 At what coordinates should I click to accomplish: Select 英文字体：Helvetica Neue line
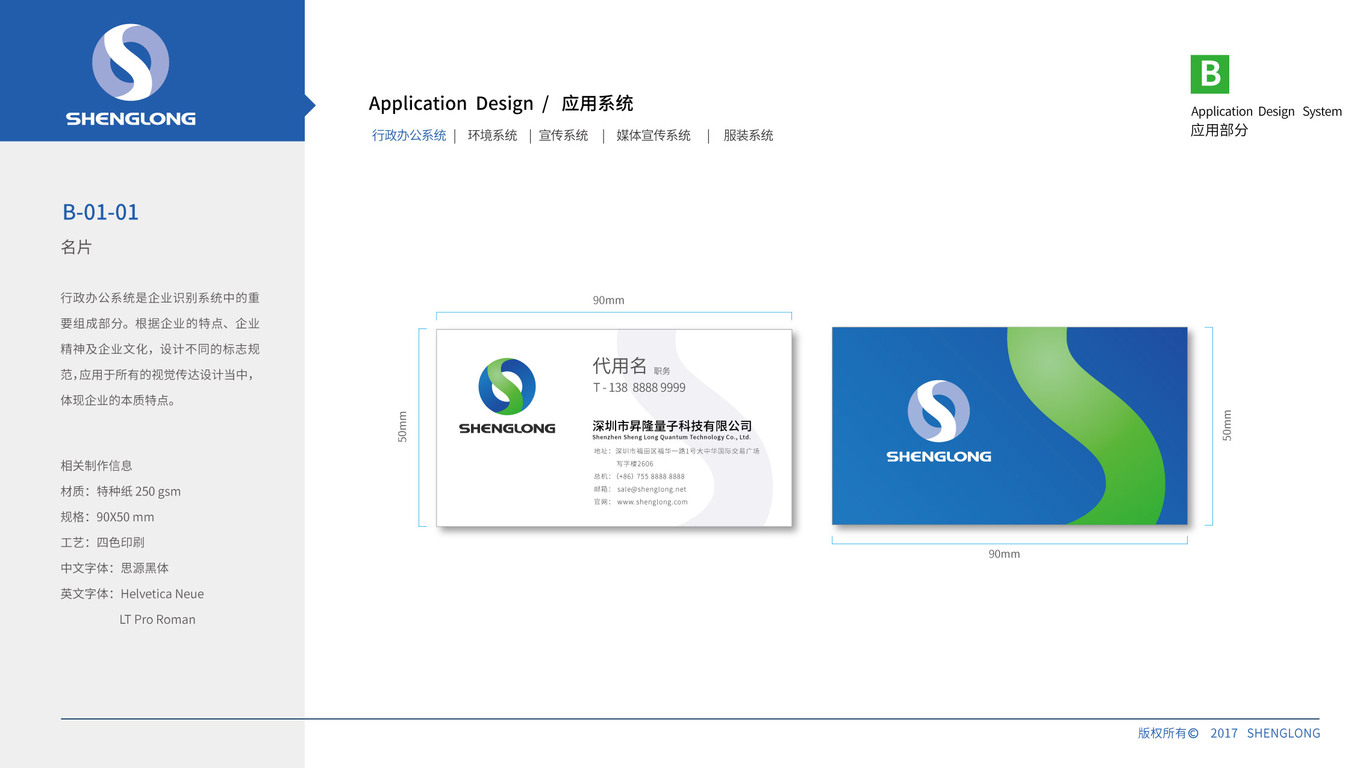click(132, 594)
